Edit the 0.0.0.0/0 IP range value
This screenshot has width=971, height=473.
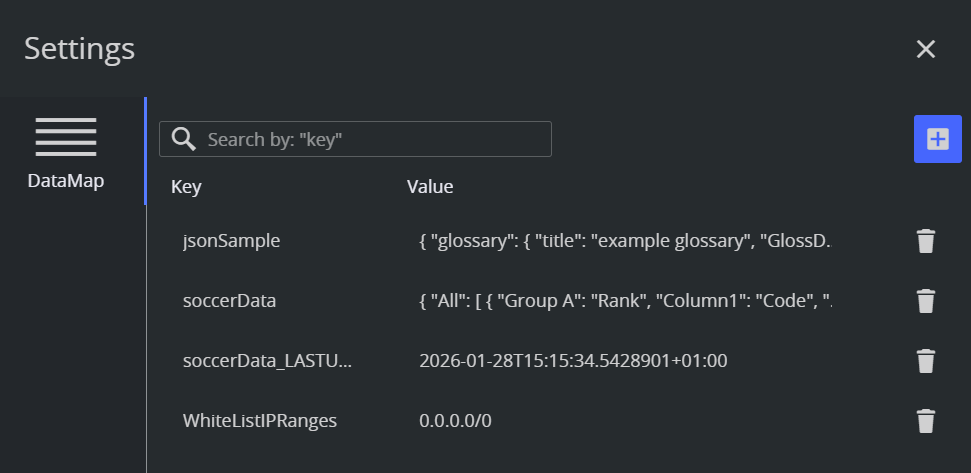tap(455, 421)
